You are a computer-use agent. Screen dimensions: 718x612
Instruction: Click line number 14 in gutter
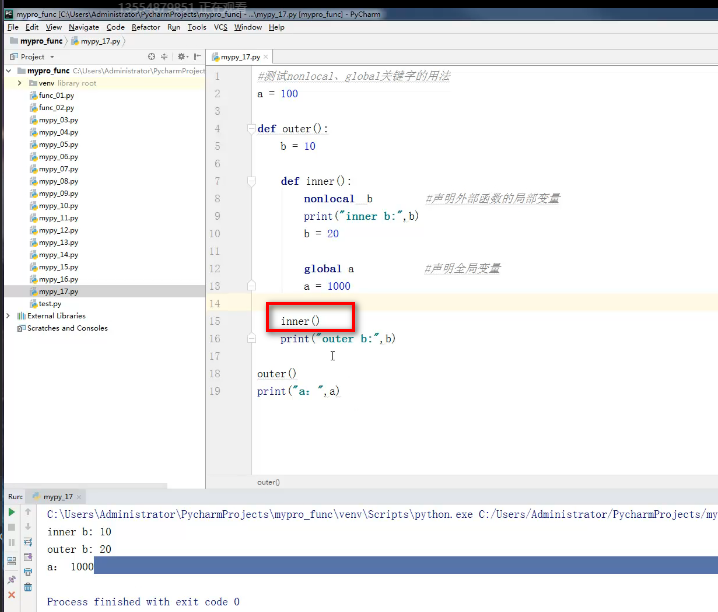pyautogui.click(x=215, y=303)
